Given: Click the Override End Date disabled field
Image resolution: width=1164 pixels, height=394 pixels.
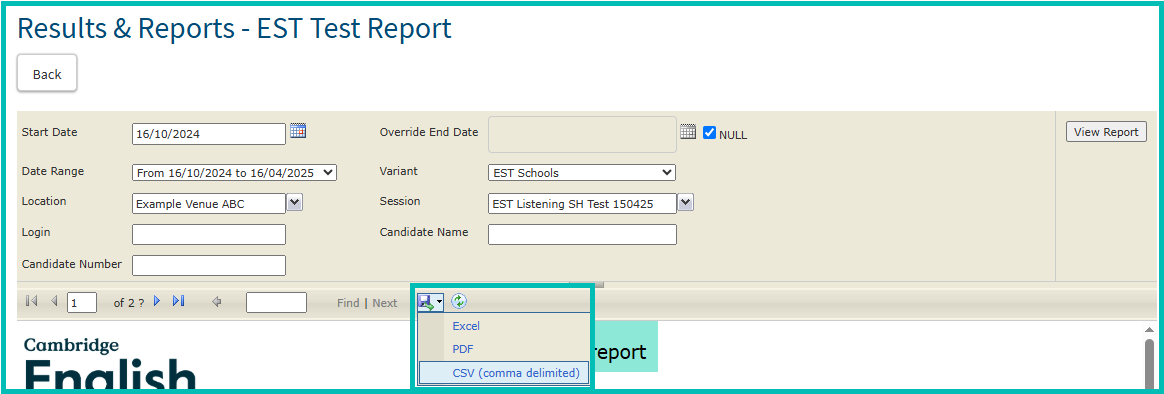Looking at the screenshot, I should 582,134.
